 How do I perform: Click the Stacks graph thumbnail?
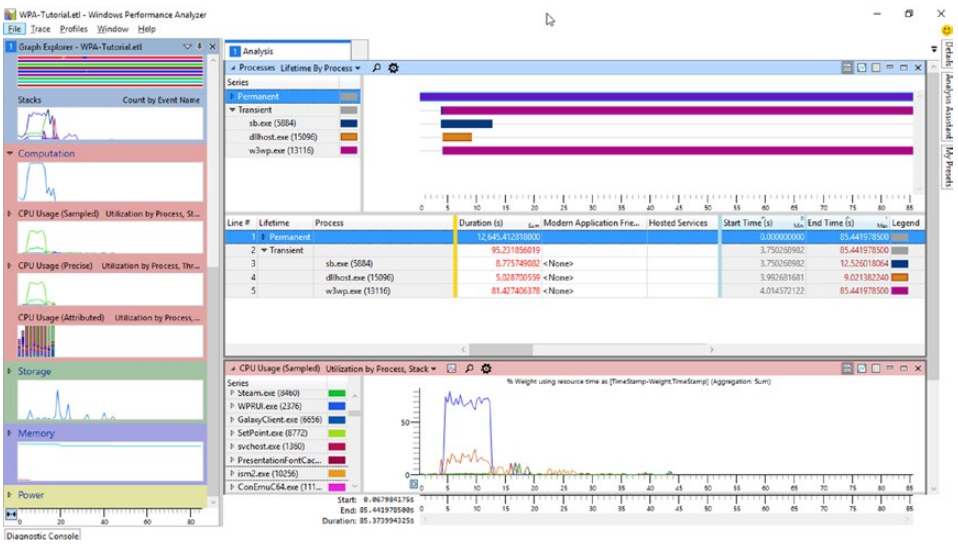pyautogui.click(x=110, y=123)
